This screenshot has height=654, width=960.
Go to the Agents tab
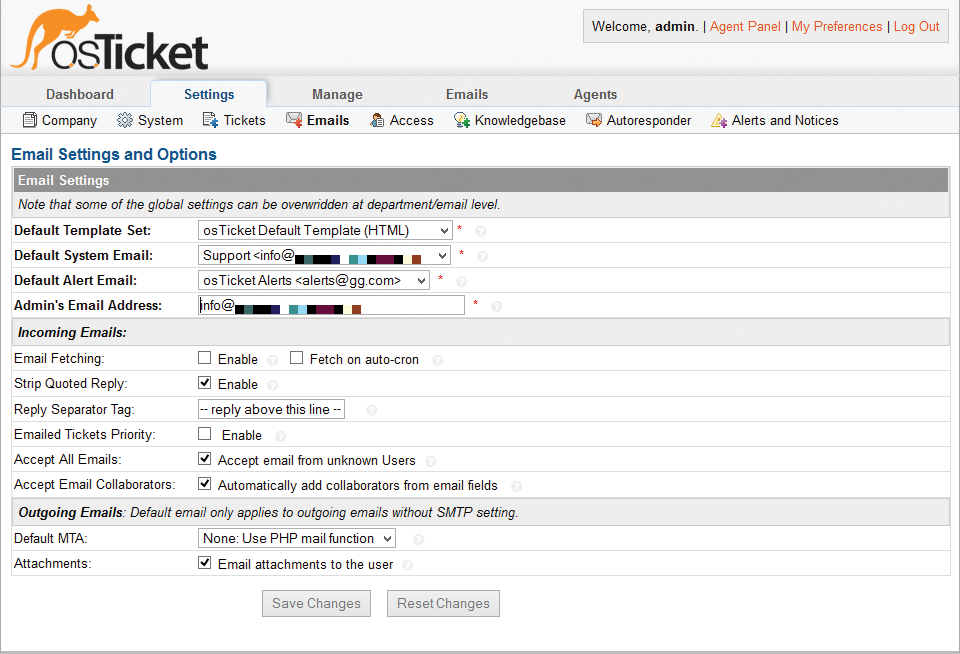595,94
